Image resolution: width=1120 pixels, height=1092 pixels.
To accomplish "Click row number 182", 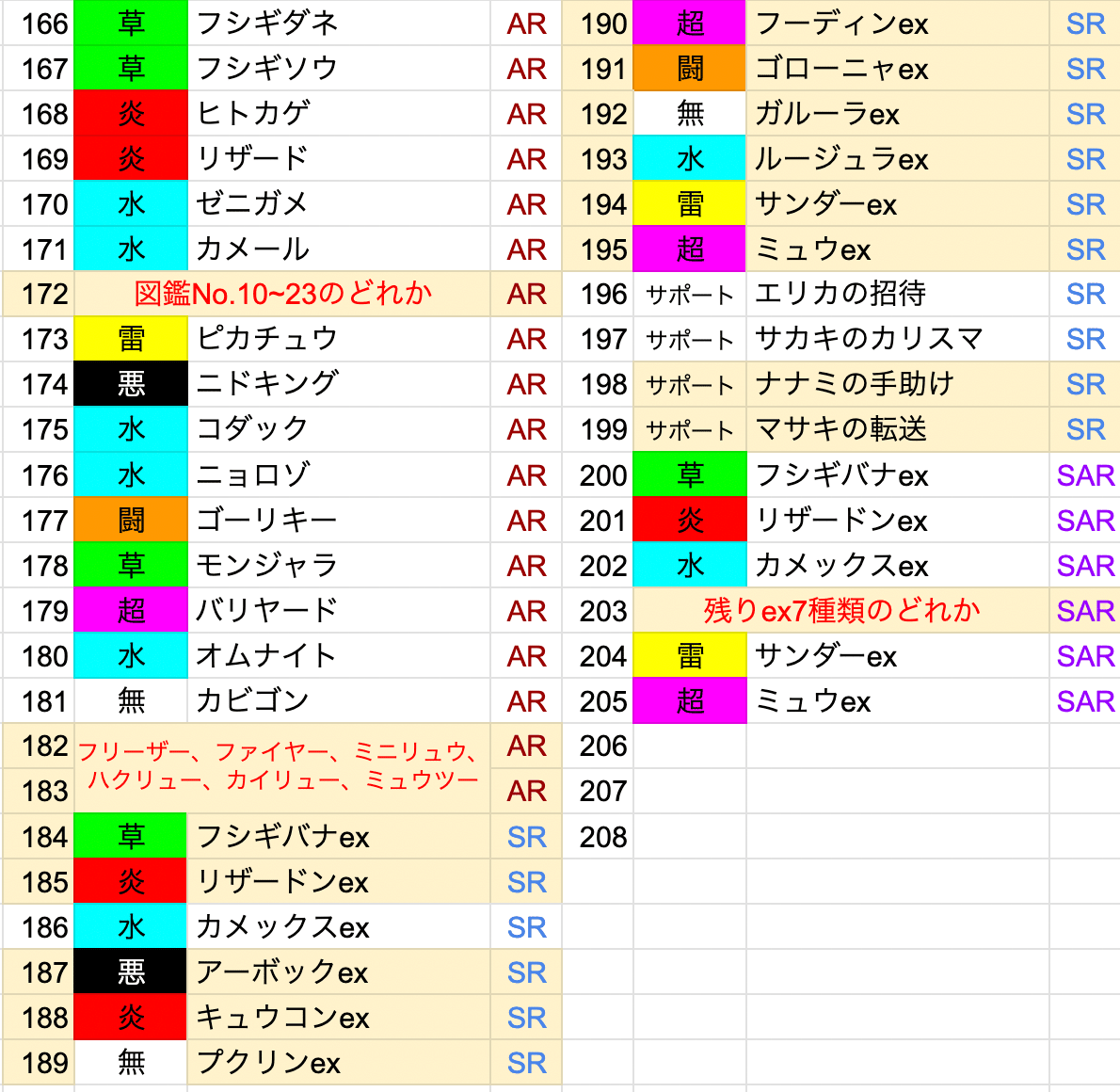I will (x=40, y=747).
